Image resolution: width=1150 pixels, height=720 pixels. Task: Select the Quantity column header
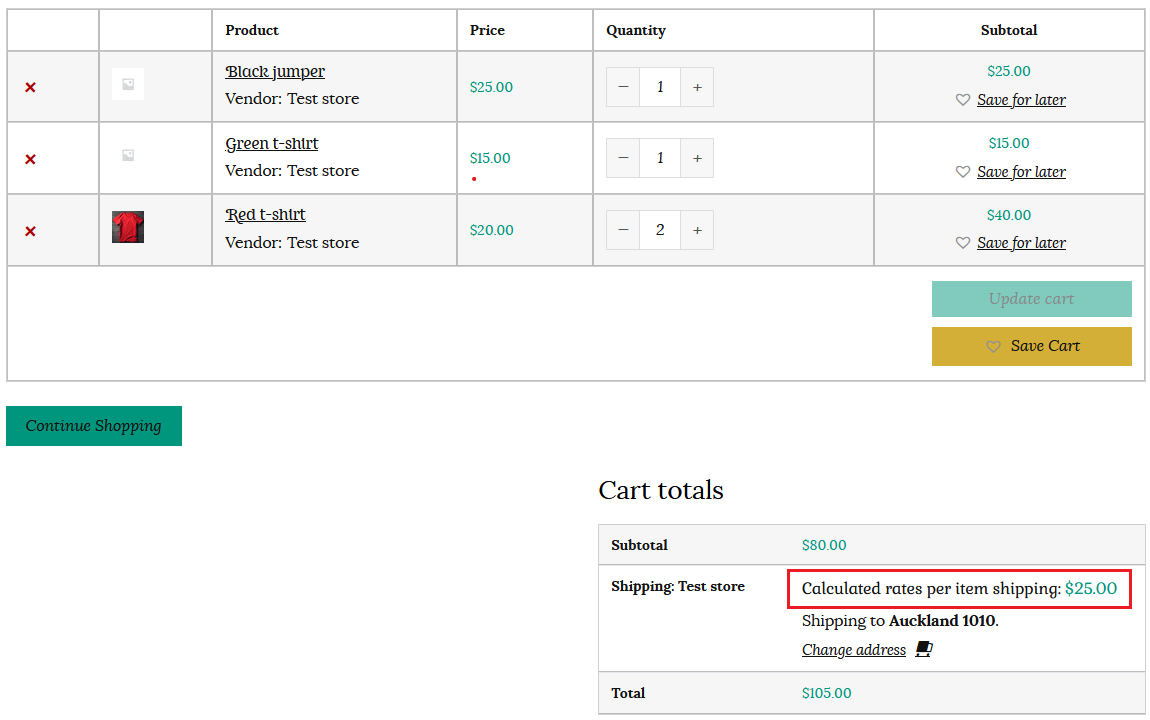point(636,31)
